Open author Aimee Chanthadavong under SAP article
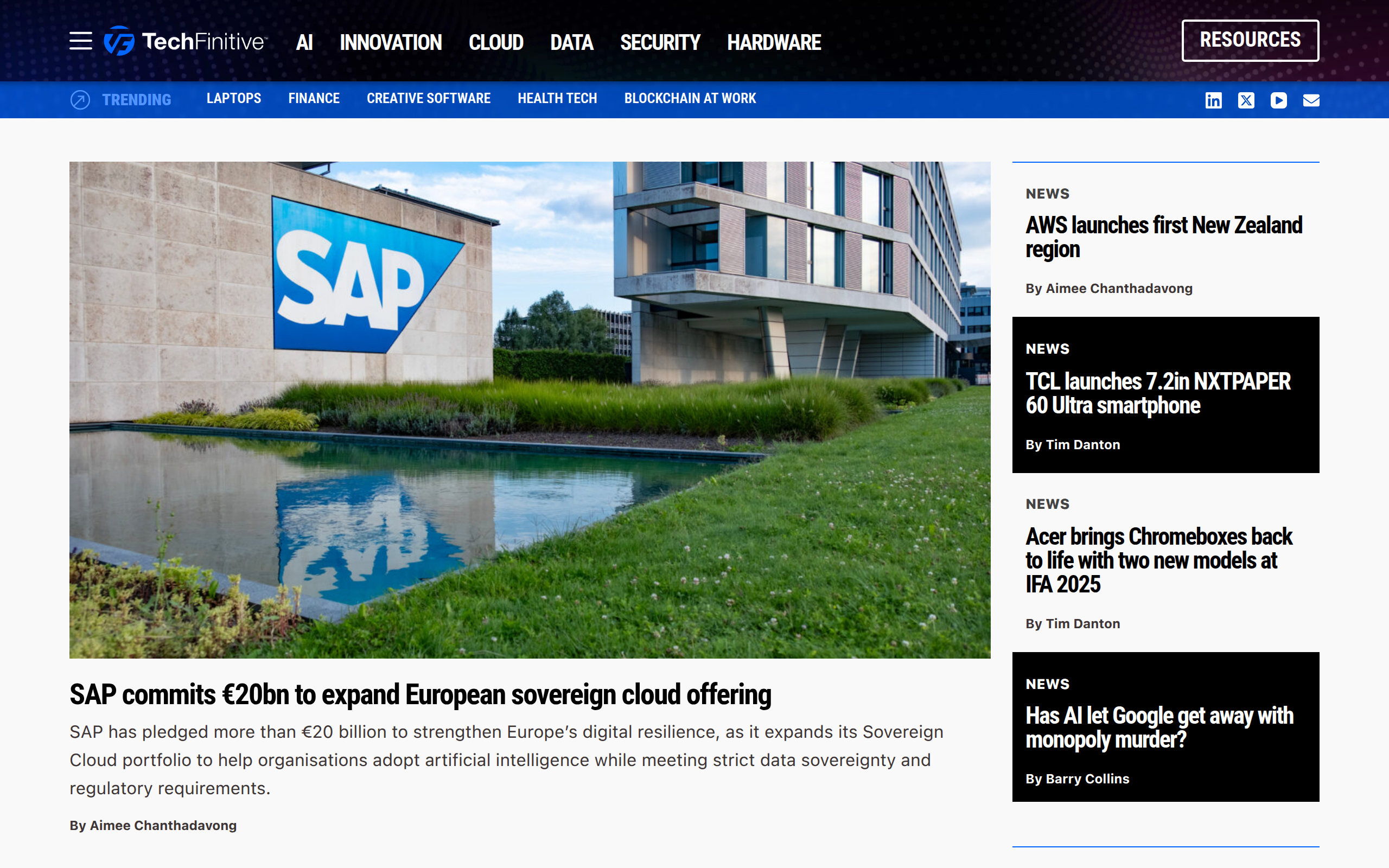The image size is (1389, 868). click(x=163, y=826)
